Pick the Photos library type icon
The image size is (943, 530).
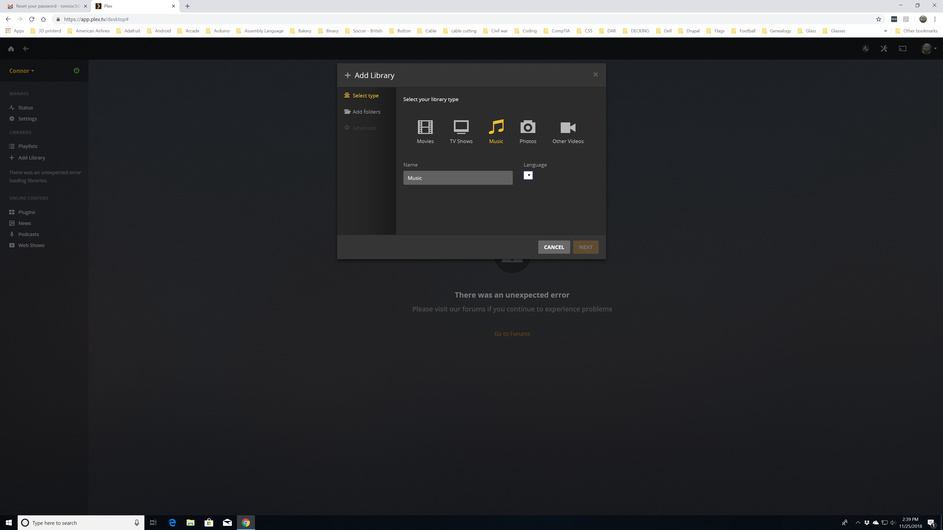(x=527, y=131)
